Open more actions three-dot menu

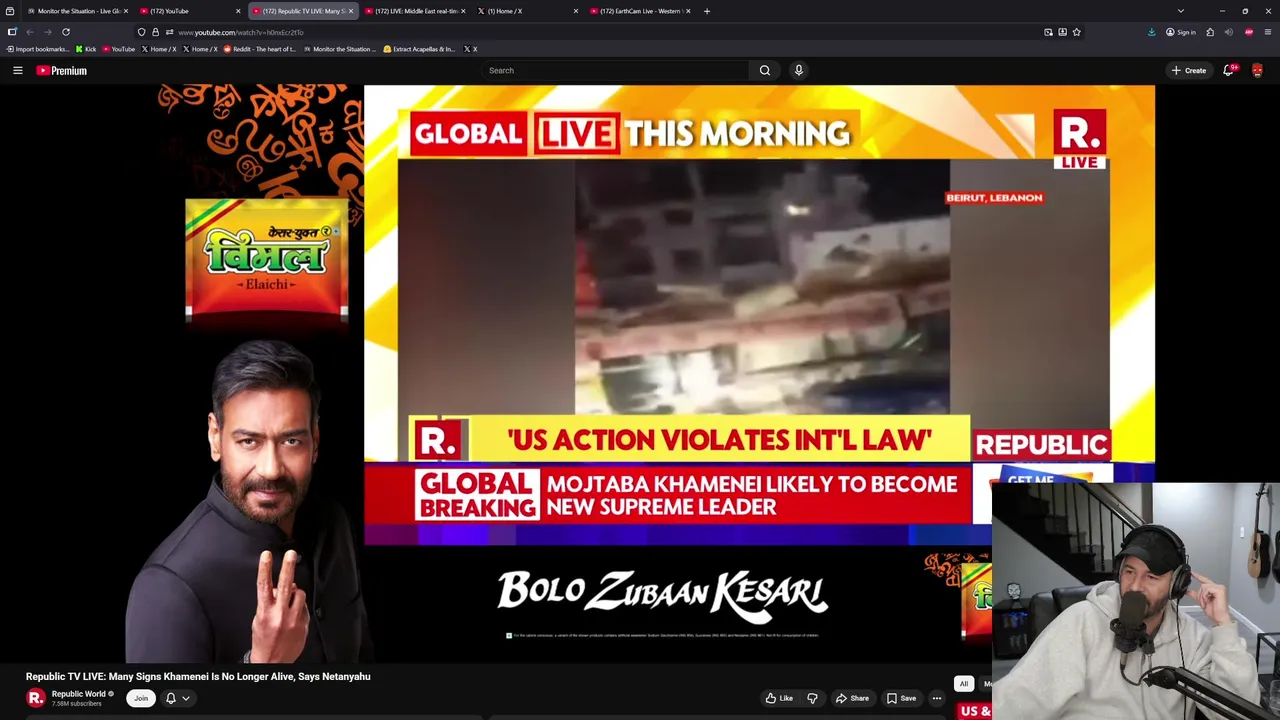point(936,698)
